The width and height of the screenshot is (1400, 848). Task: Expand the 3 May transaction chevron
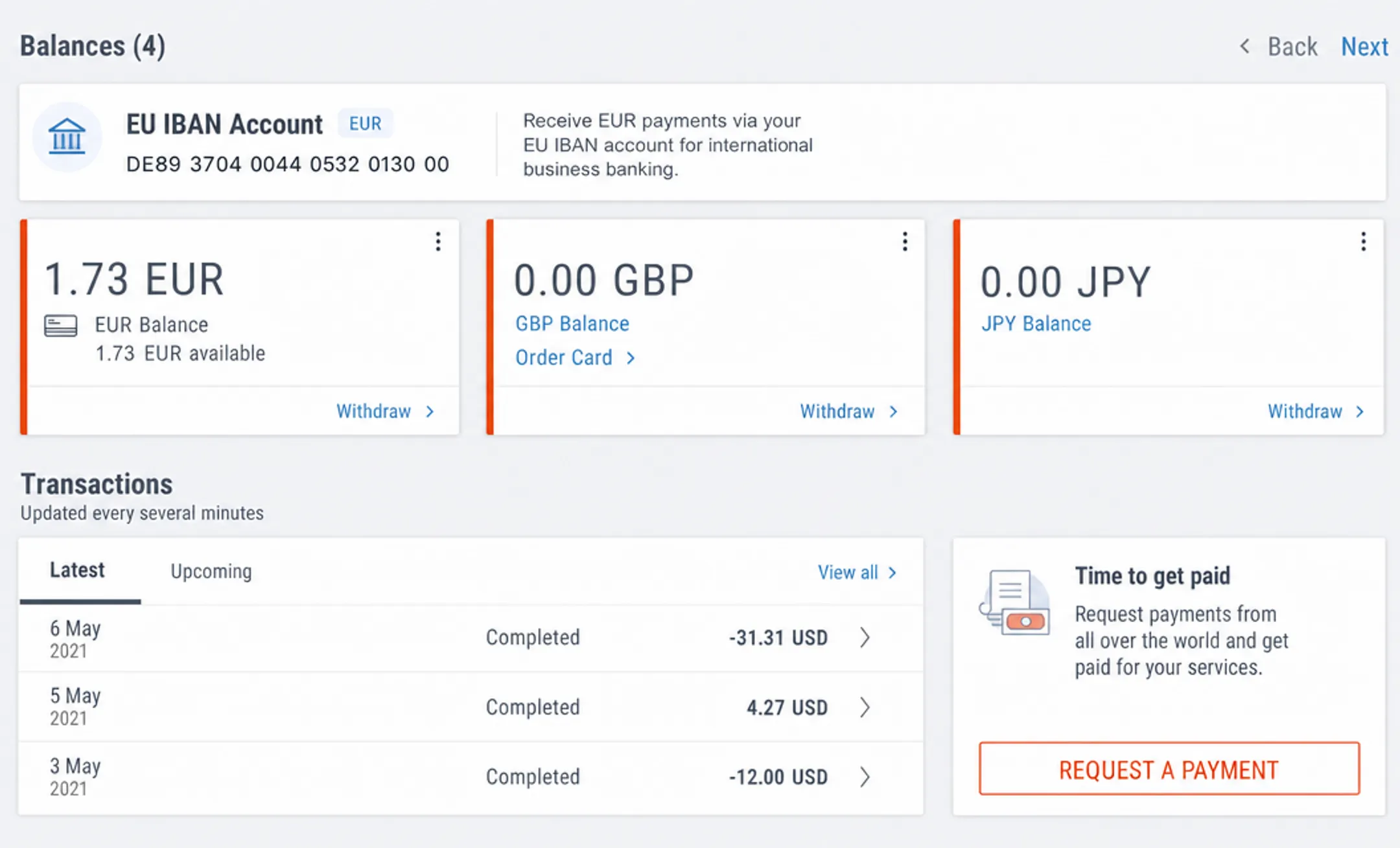865,777
